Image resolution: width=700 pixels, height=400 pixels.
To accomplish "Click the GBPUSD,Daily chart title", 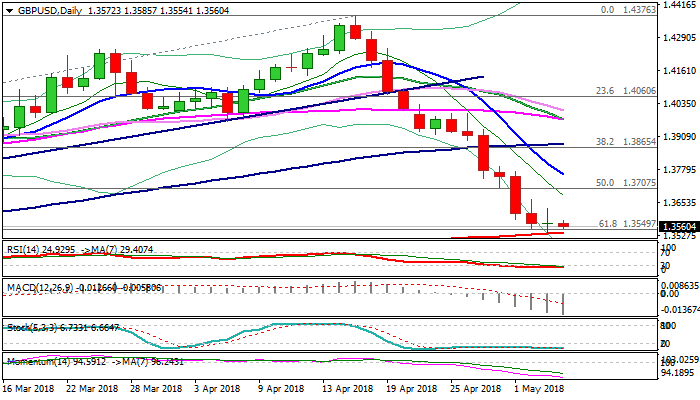I will click(38, 8).
